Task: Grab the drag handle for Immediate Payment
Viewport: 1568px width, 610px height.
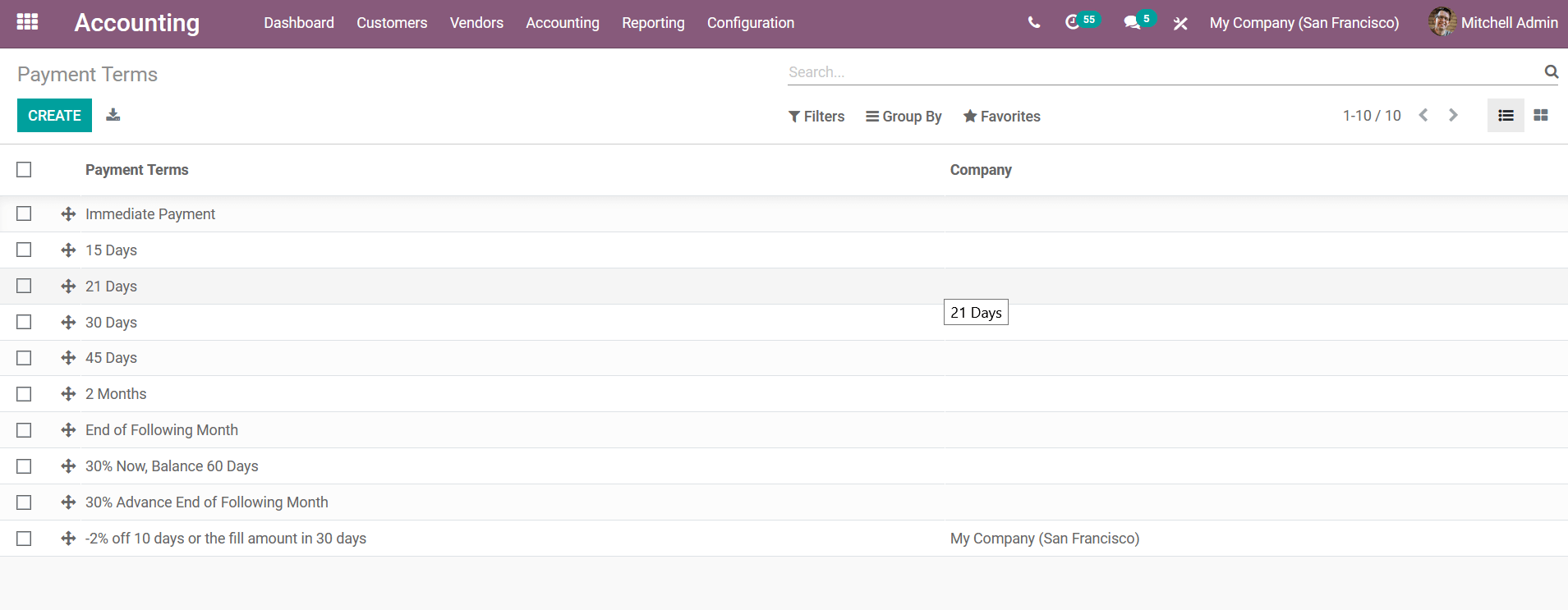Action: 68,214
